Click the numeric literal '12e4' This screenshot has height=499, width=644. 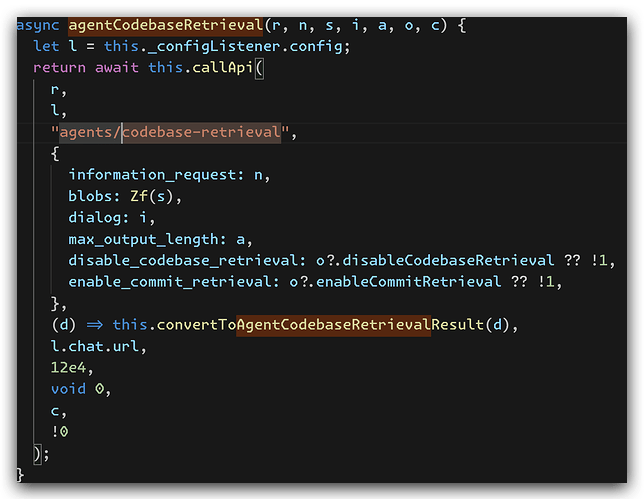pyautogui.click(x=68, y=368)
